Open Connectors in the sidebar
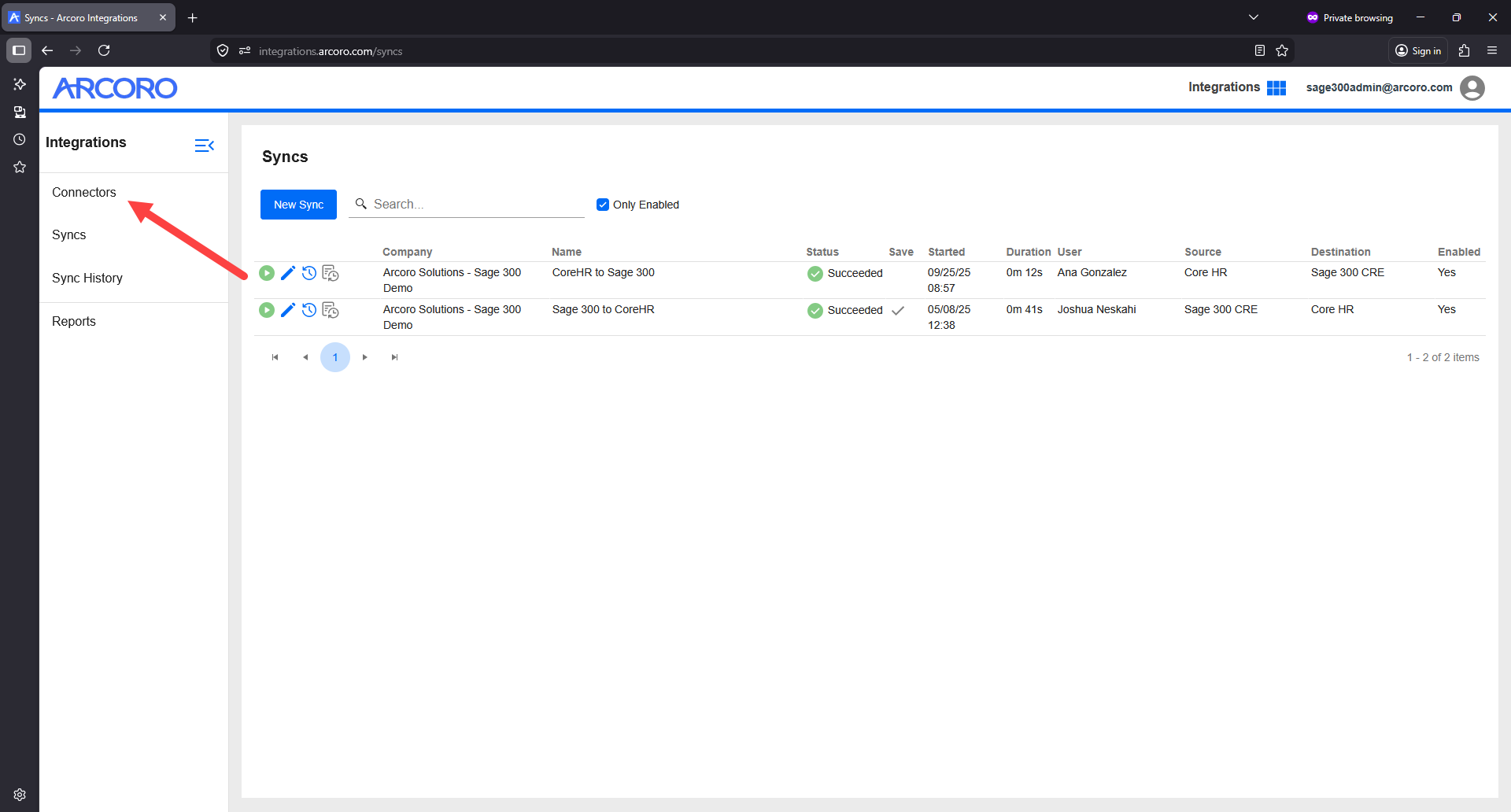Screen dimensions: 1511x812 pyautogui.click(x=83, y=192)
